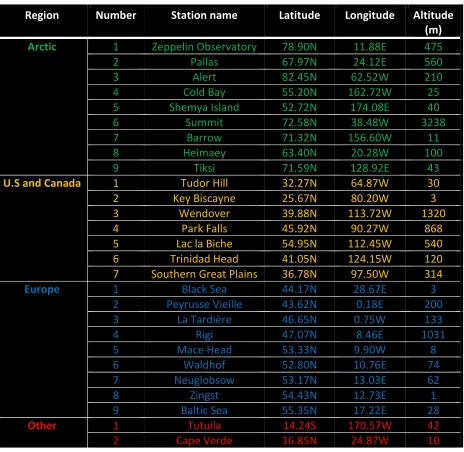Click the Cold Bay station name
Screen dimensions: 464x452
(x=204, y=92)
